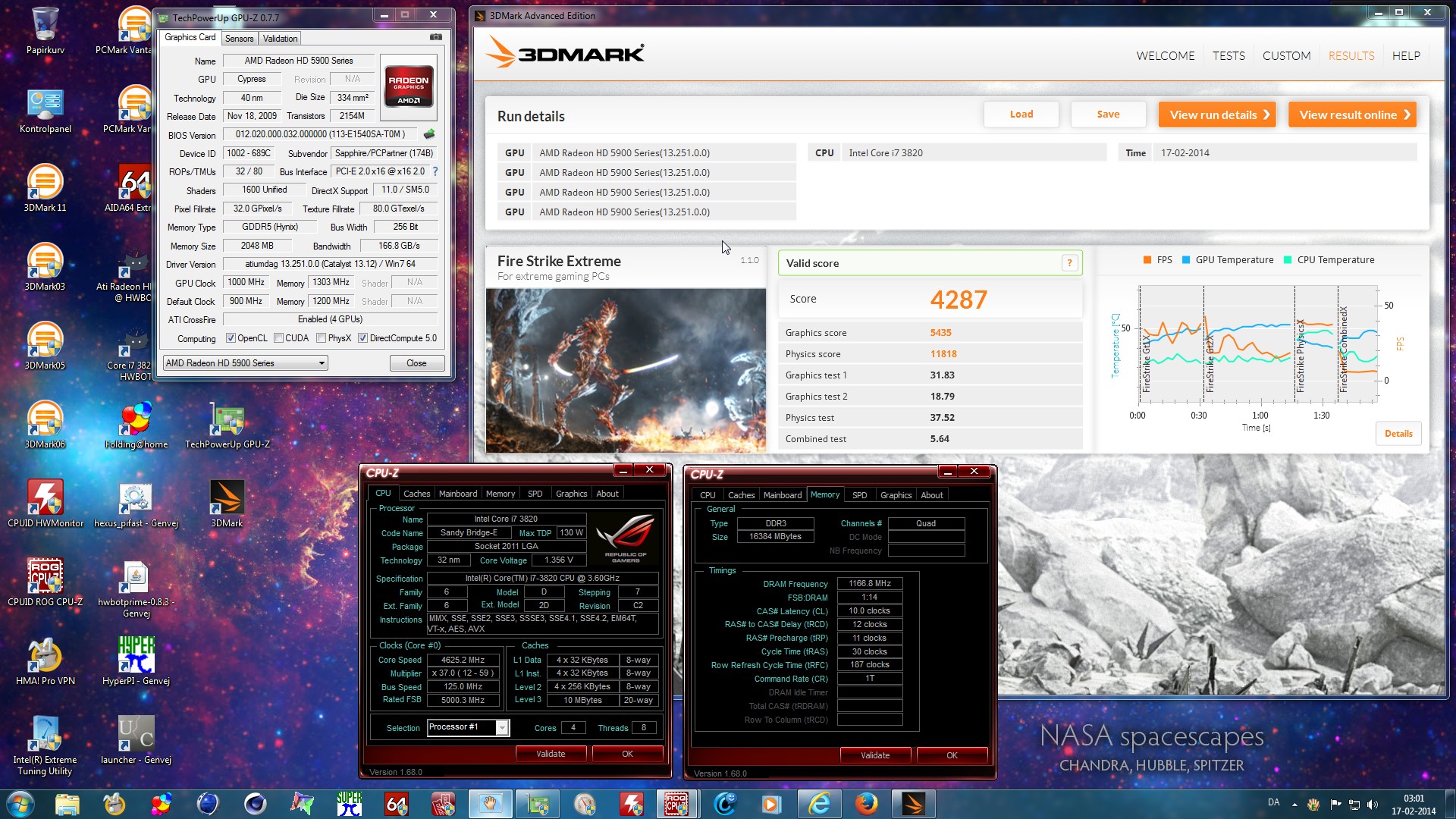Image resolution: width=1456 pixels, height=819 pixels.
Task: Click the DA language indicator in tray
Action: point(1273,802)
